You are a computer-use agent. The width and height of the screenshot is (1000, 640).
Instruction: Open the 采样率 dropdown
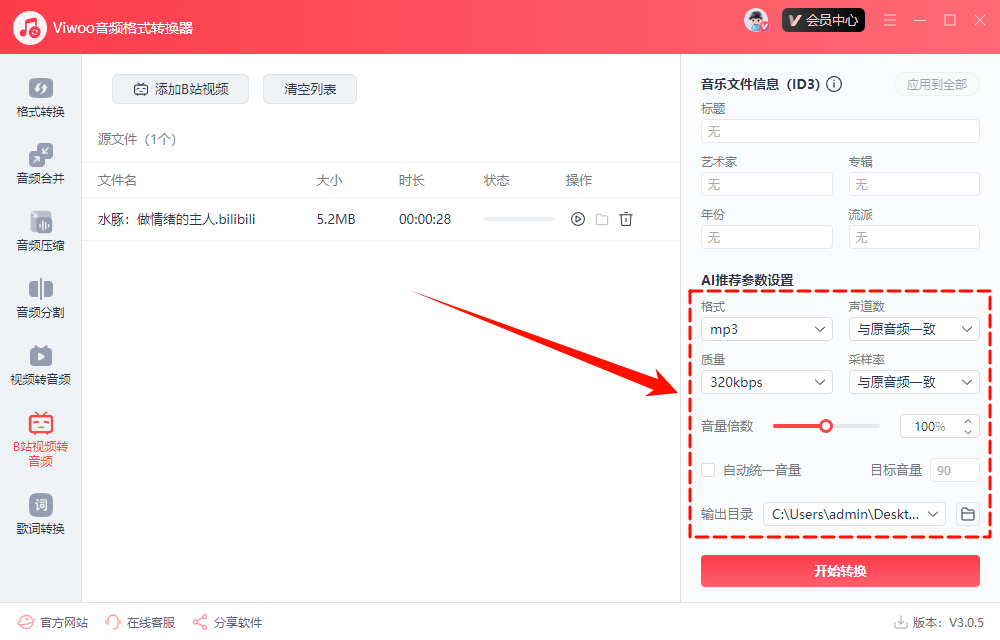(x=913, y=381)
